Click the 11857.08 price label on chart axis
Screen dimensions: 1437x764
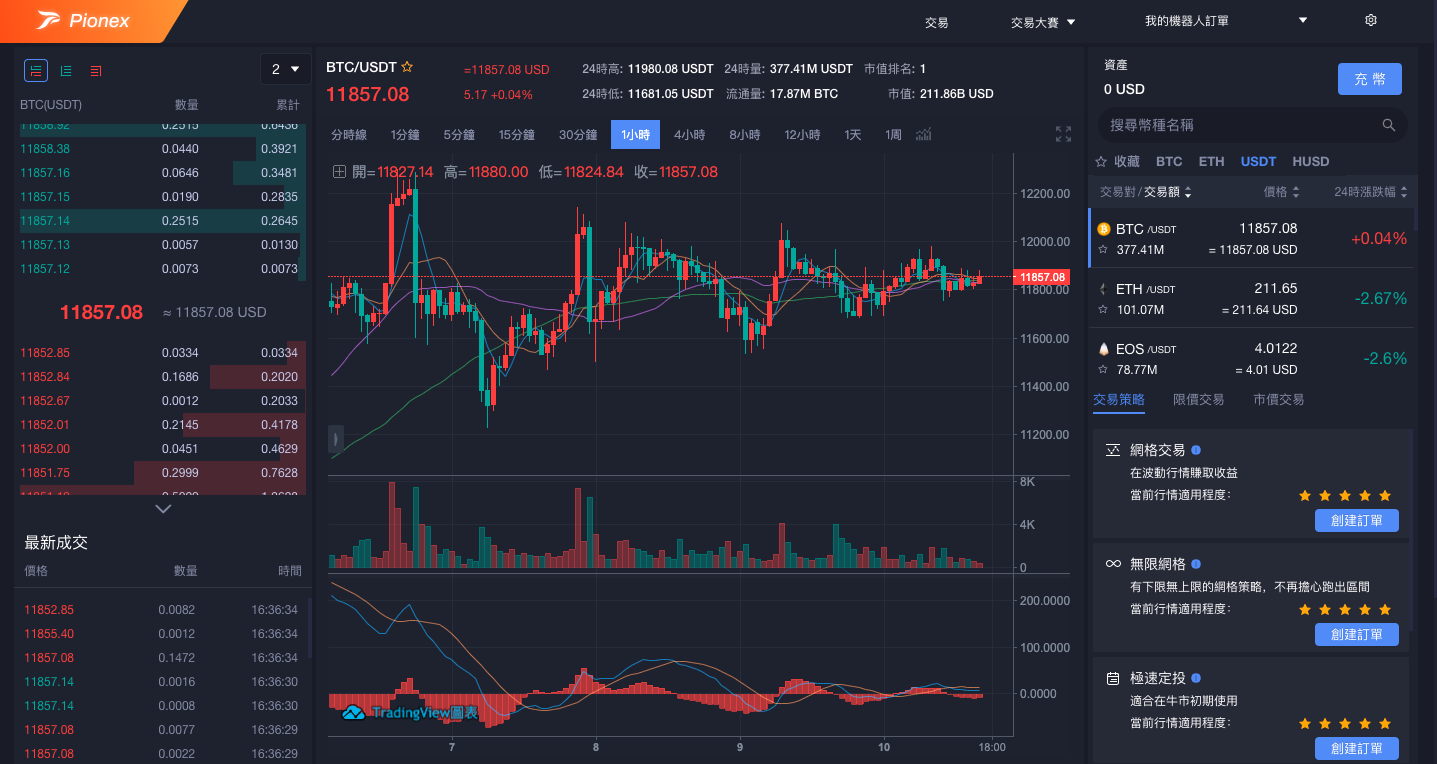(x=1040, y=277)
